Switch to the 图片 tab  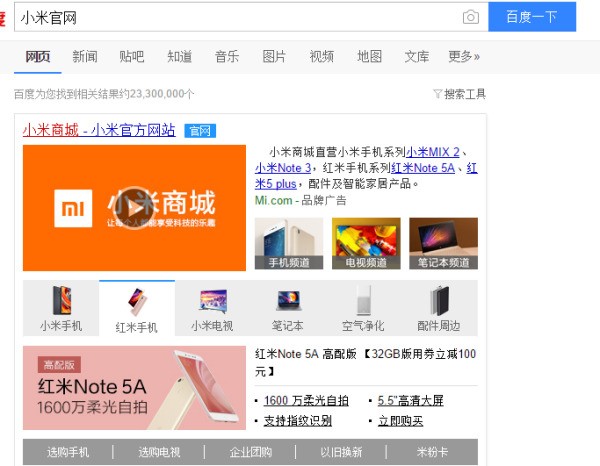point(274,56)
